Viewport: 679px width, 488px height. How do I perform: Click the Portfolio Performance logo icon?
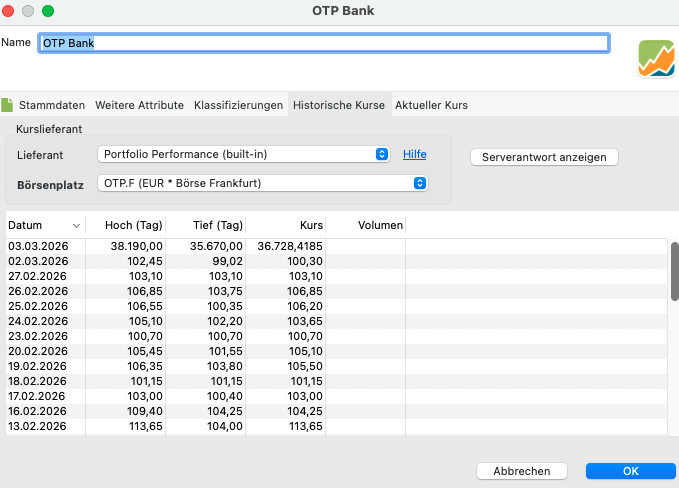click(656, 58)
